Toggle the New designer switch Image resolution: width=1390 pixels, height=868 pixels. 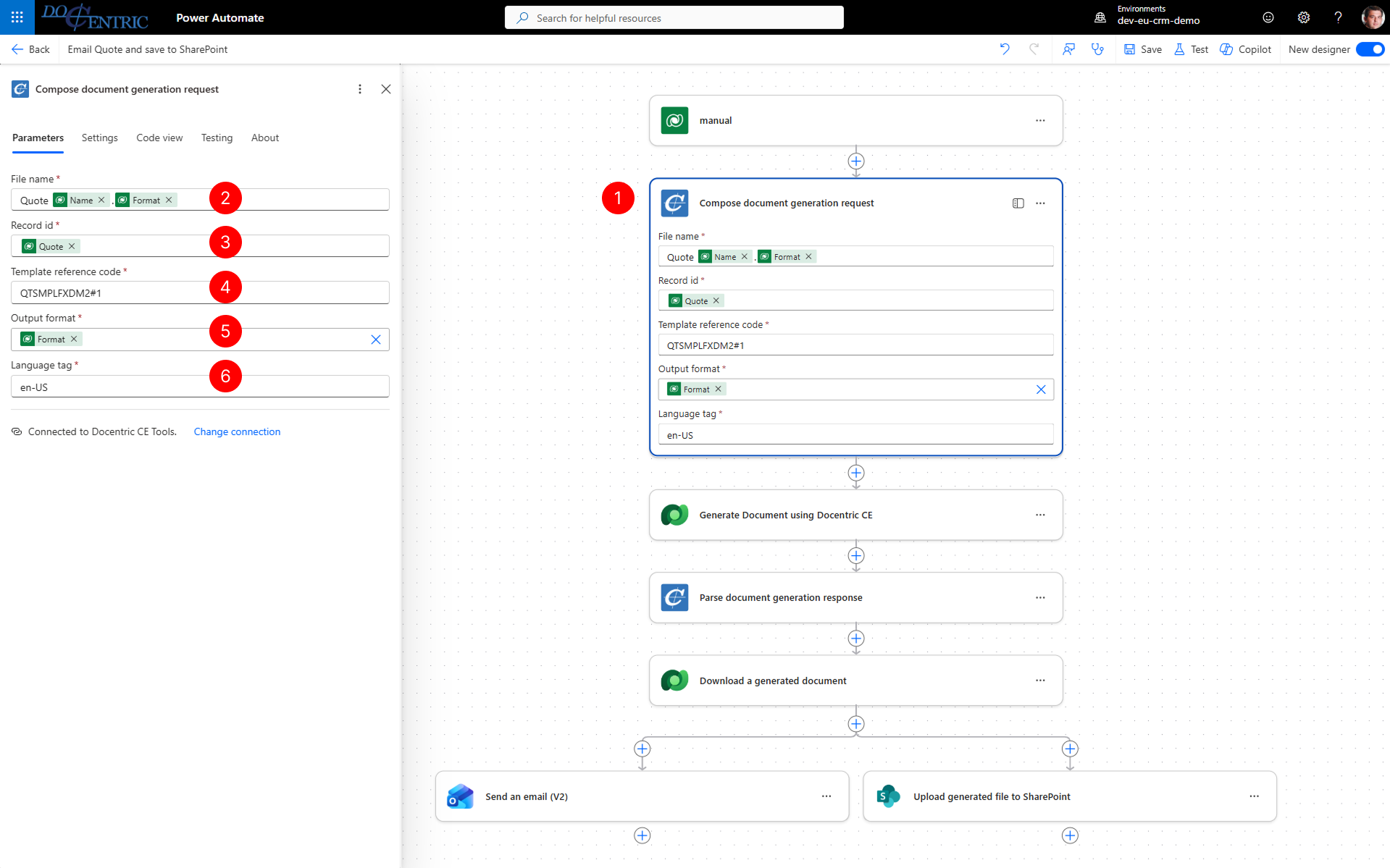click(1370, 49)
